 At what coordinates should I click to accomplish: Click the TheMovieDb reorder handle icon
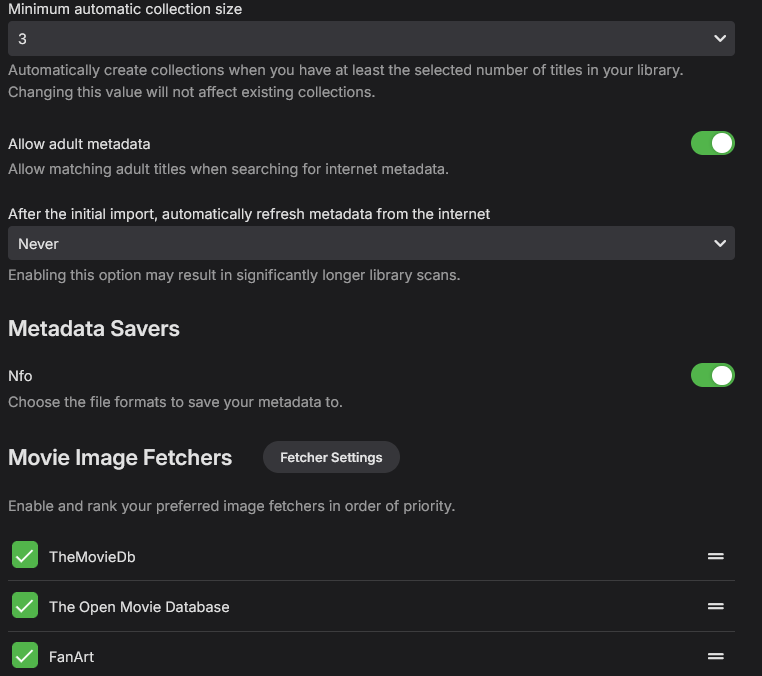pyautogui.click(x=715, y=556)
